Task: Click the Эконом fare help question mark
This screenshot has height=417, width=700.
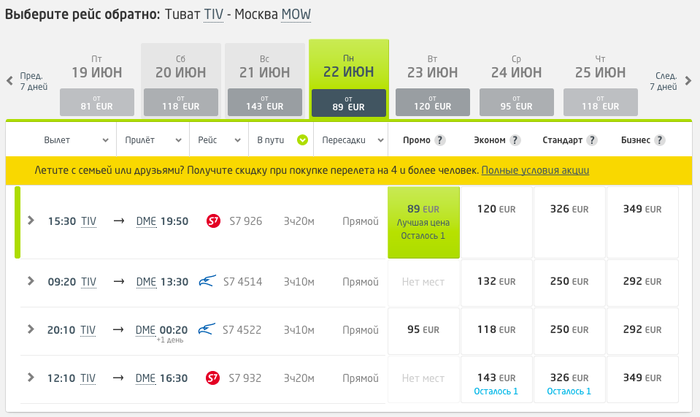Action: 515,140
